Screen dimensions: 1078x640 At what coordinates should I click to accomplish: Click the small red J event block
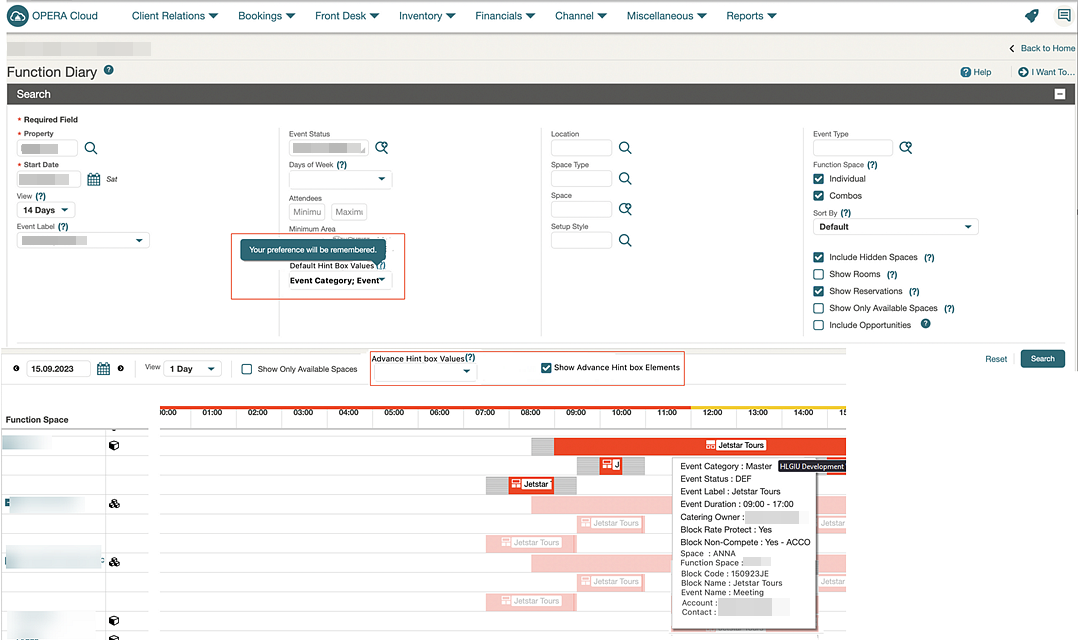[610, 465]
